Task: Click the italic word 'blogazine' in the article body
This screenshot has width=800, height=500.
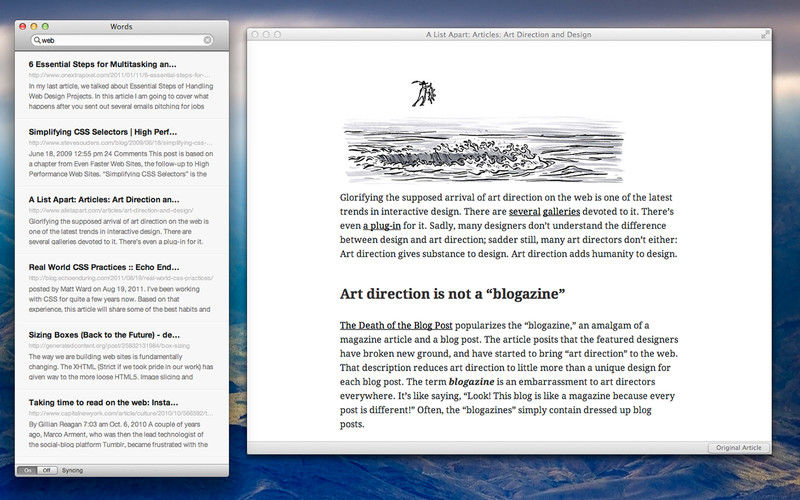Action: click(471, 382)
